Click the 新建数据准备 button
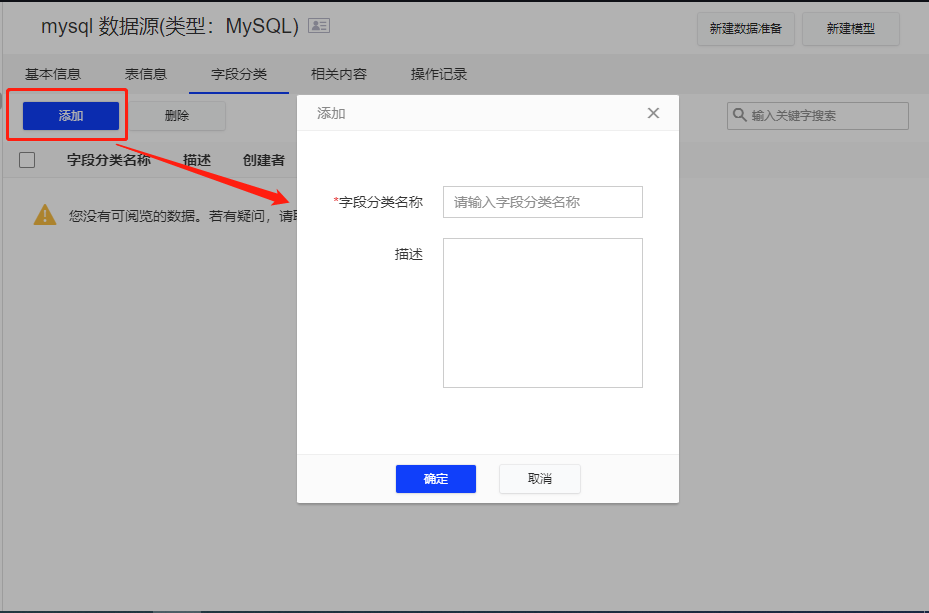Screen dimensions: 929x613 (x=745, y=29)
